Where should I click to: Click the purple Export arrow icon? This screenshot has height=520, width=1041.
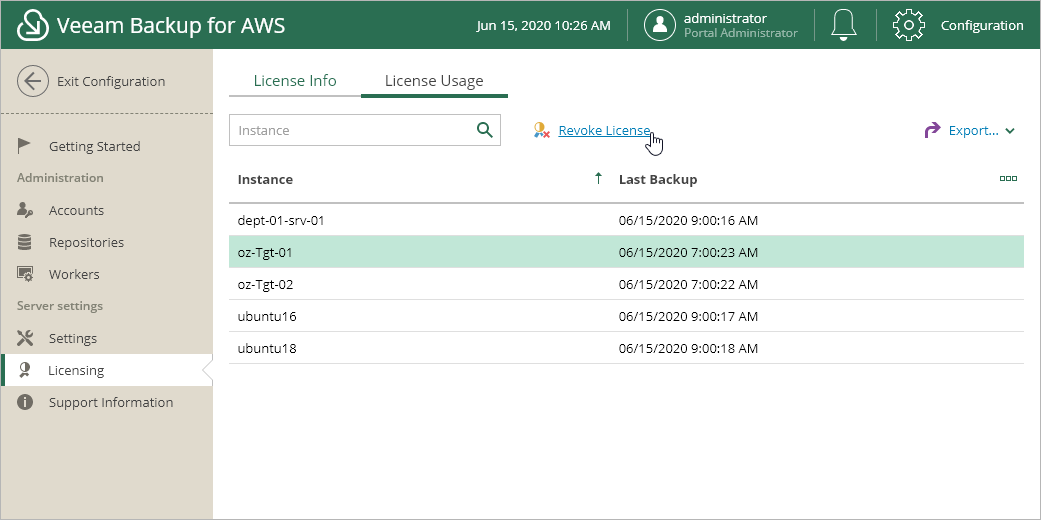click(x=932, y=130)
